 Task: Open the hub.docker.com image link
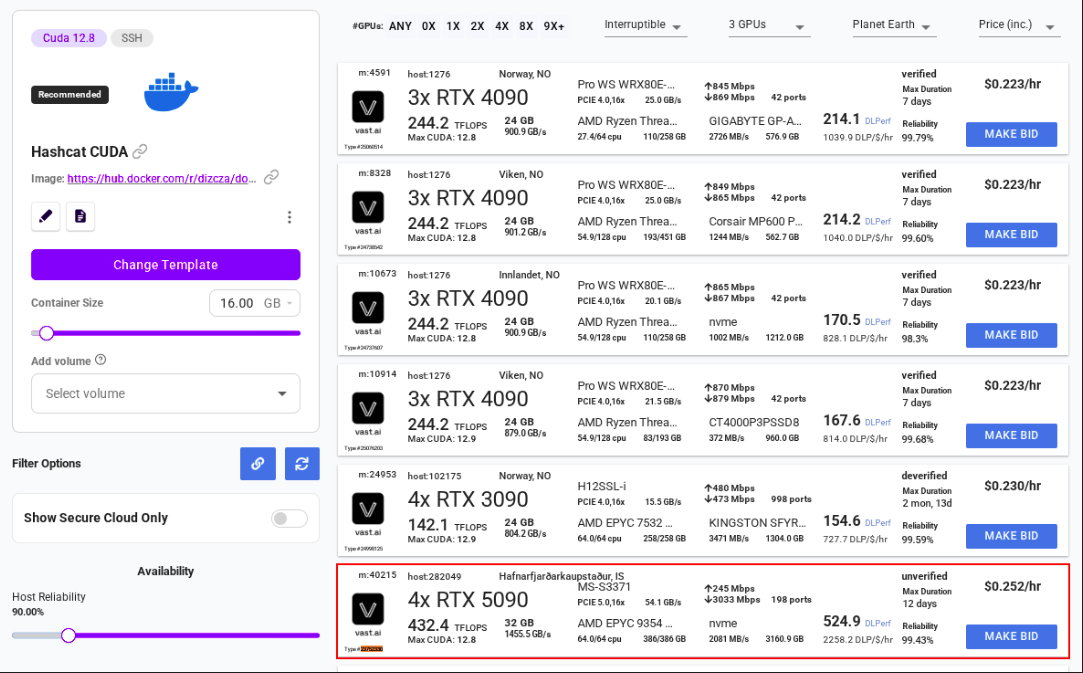(162, 178)
